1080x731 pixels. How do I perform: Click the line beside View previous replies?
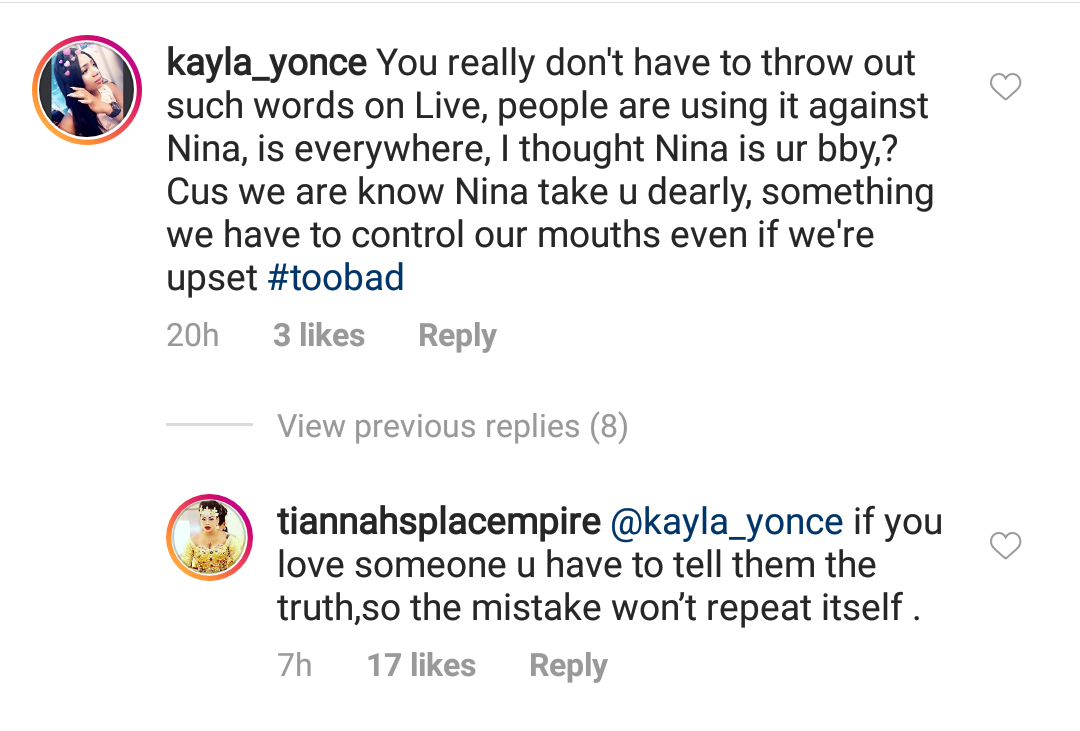coord(209,425)
